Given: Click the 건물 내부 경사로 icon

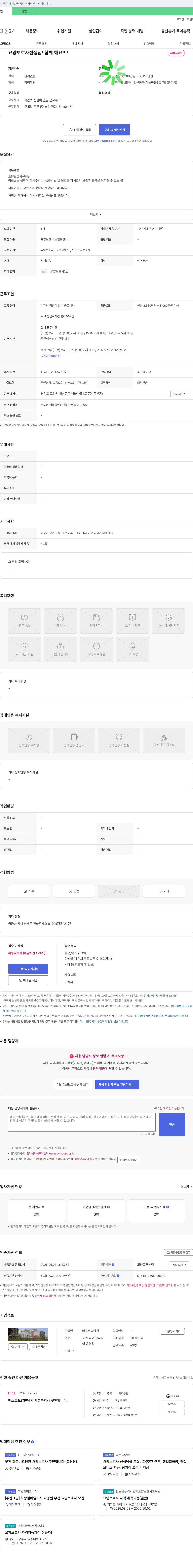Looking at the screenshot, I should pyautogui.click(x=164, y=740).
